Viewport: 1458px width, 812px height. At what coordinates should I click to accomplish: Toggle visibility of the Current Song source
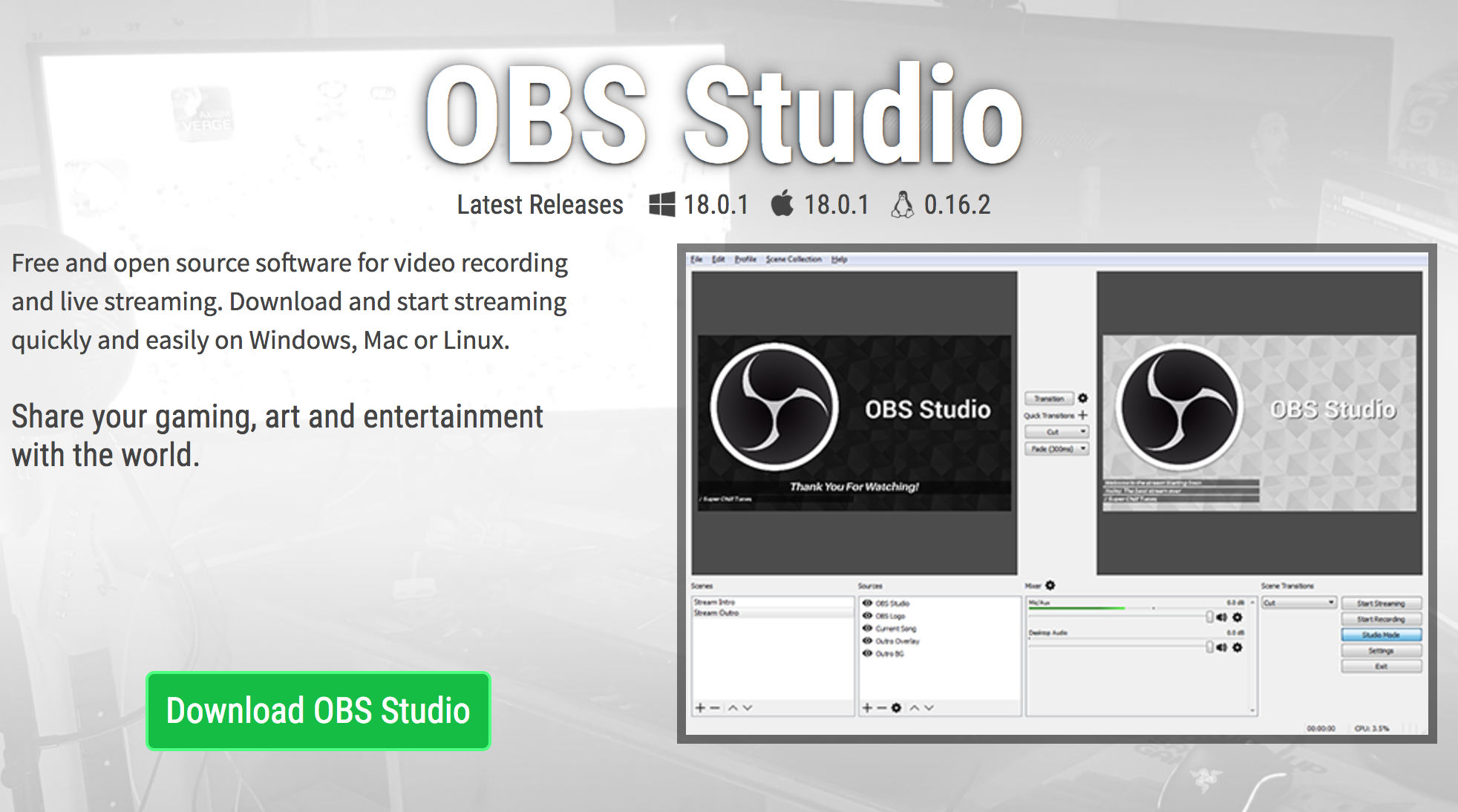[866, 628]
